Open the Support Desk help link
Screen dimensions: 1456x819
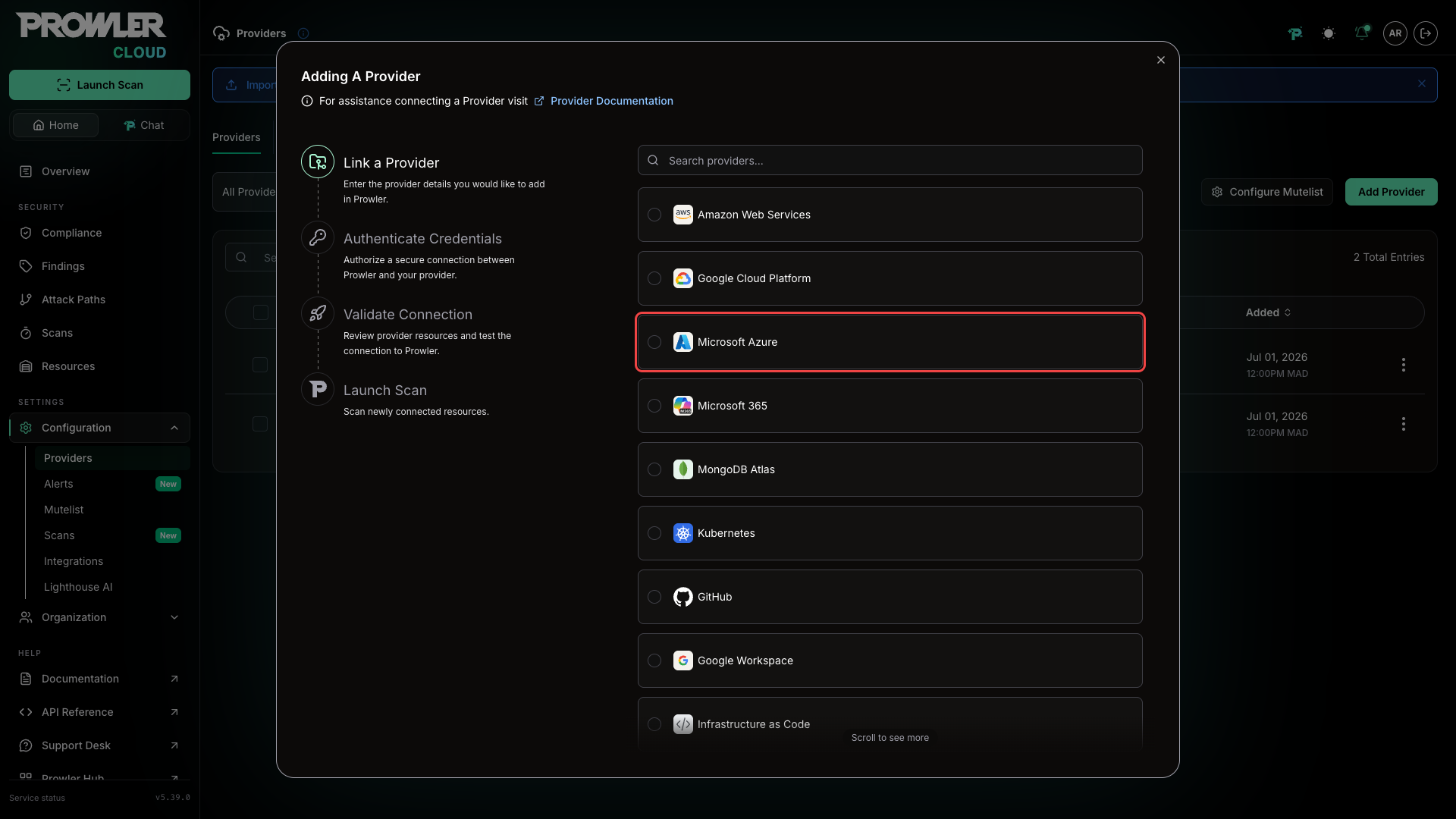(99, 745)
